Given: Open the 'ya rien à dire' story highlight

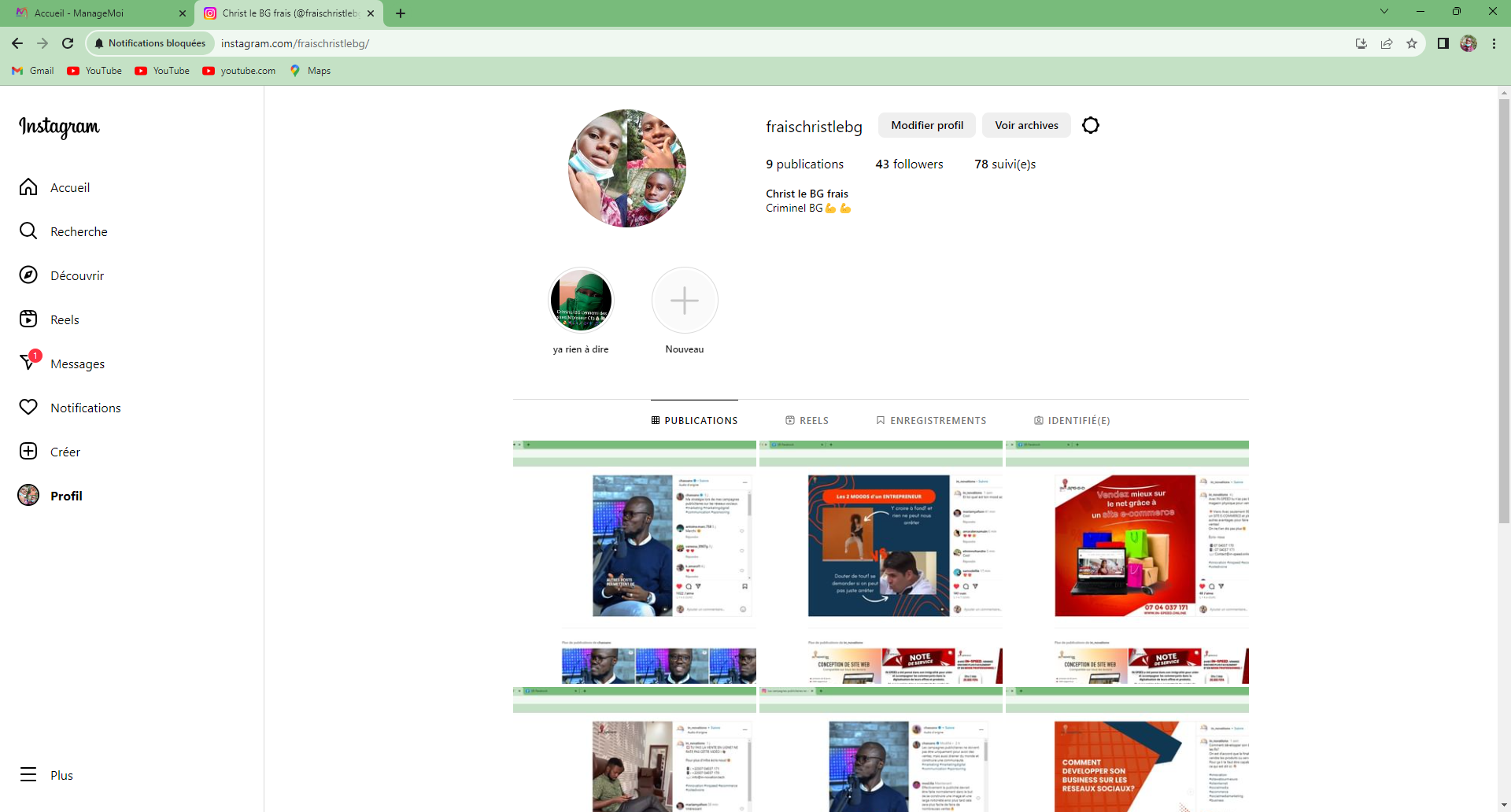Looking at the screenshot, I should 581,301.
